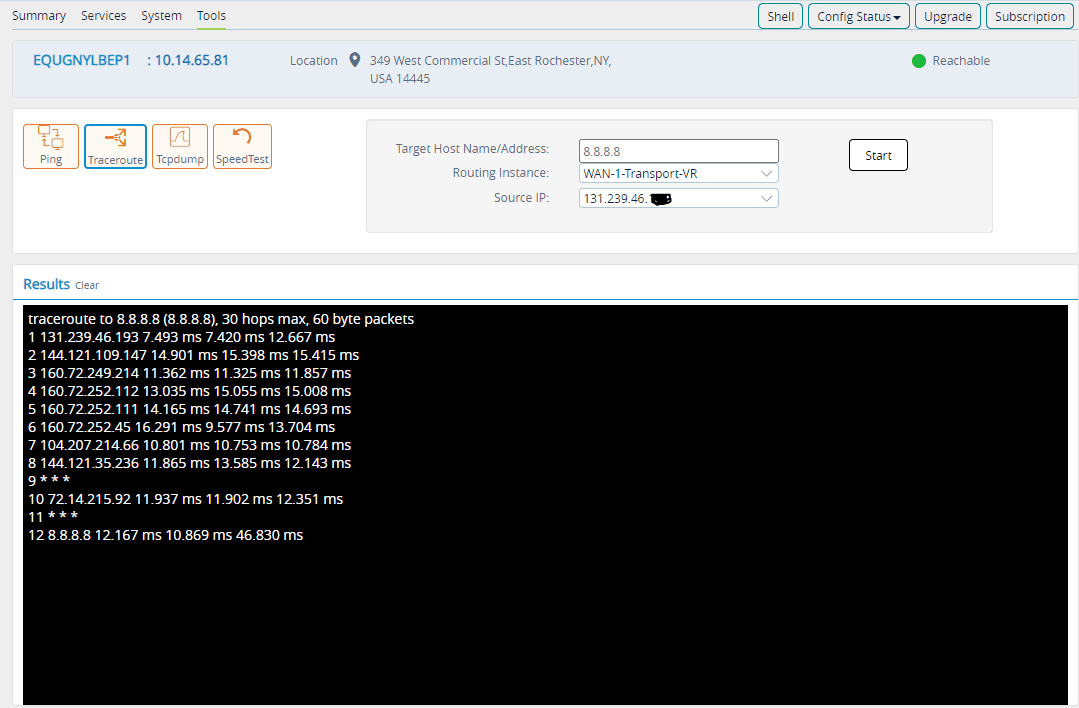Click the location pin icon
Screen dimensions: 1079x708
tap(354, 60)
